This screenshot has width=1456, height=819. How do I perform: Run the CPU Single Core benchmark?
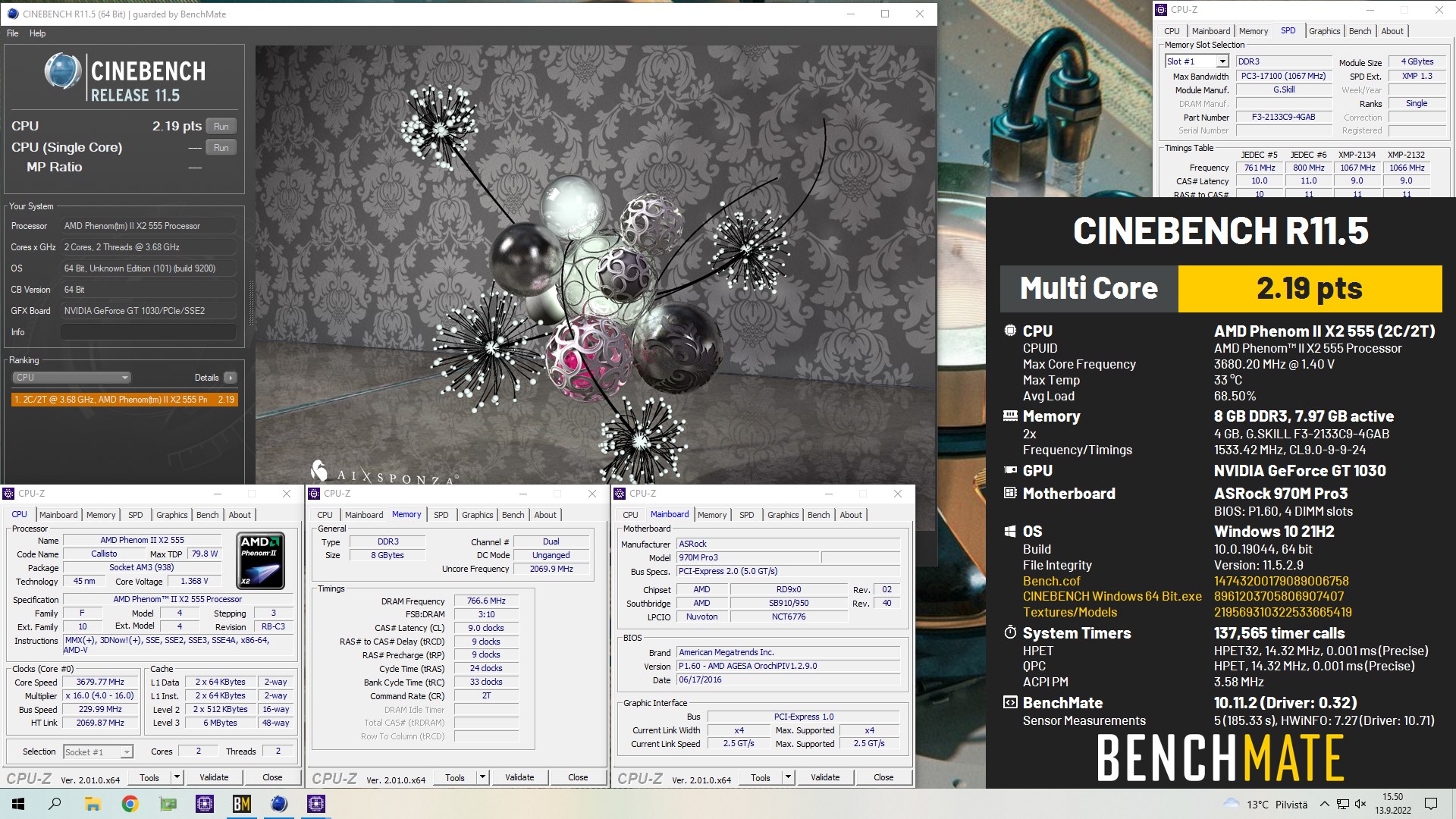pos(221,148)
